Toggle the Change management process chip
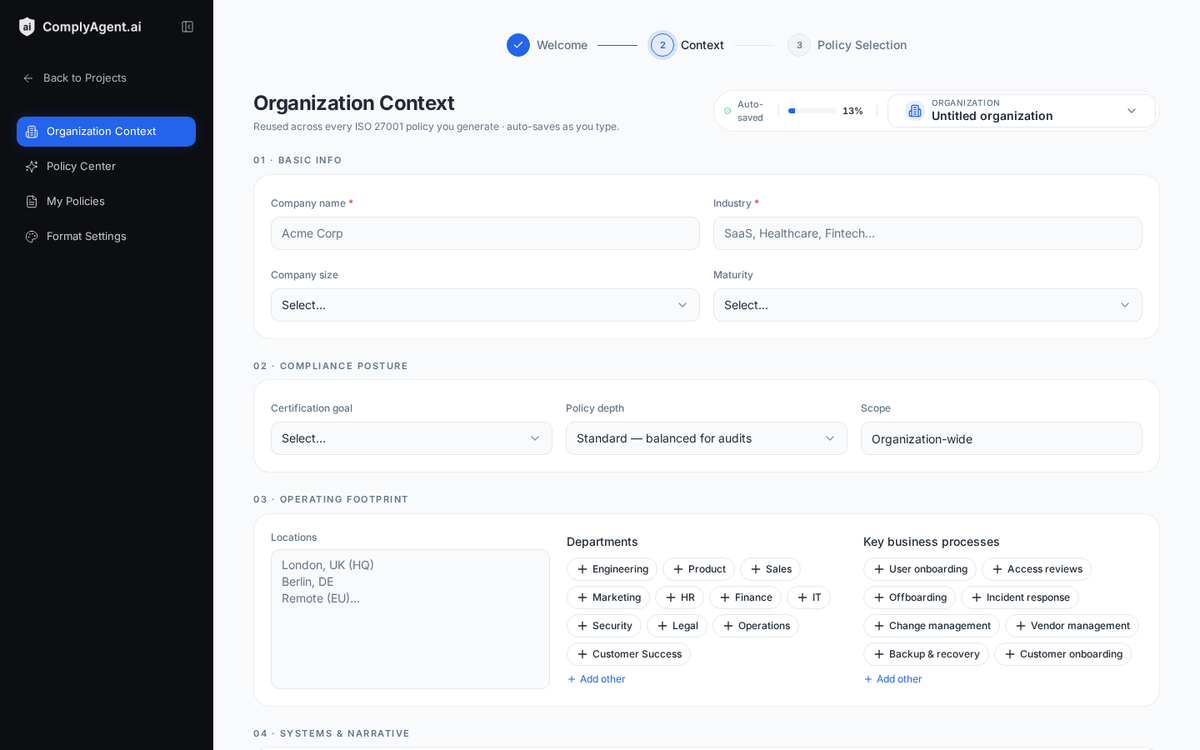1200x750 pixels. (932, 626)
